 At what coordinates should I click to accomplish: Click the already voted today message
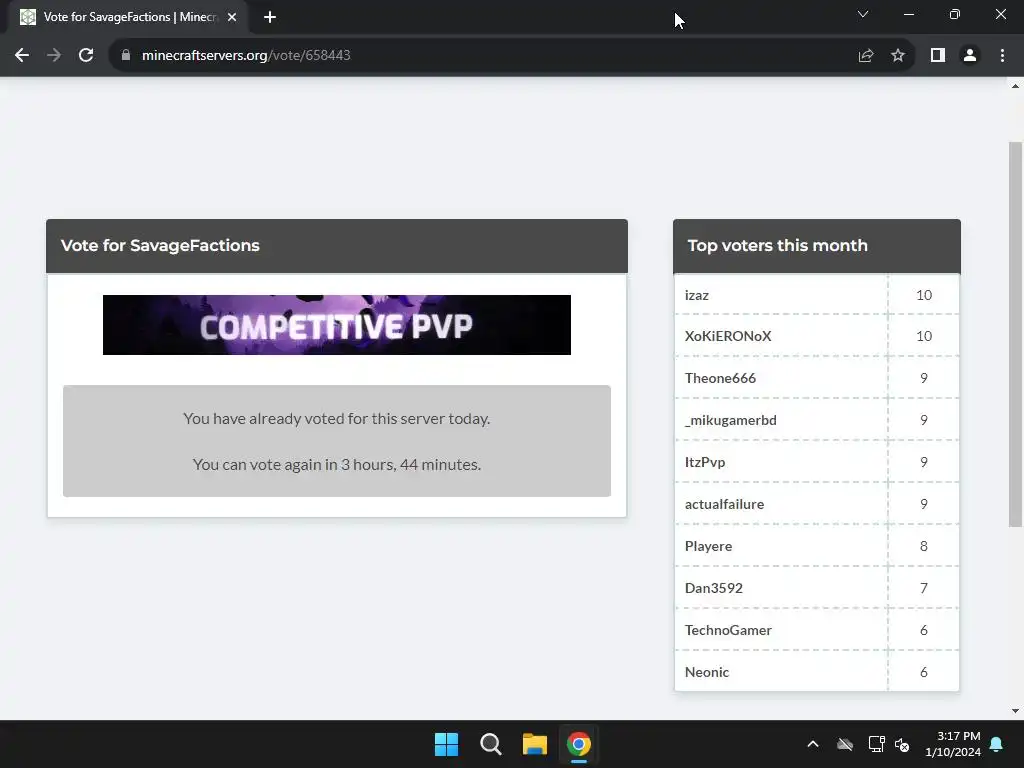click(337, 419)
